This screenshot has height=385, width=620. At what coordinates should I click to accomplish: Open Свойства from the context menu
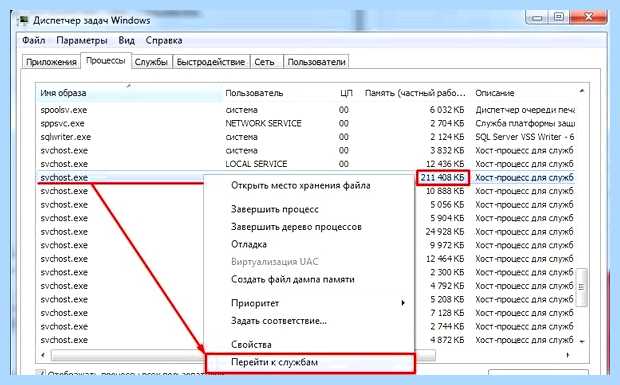point(251,345)
